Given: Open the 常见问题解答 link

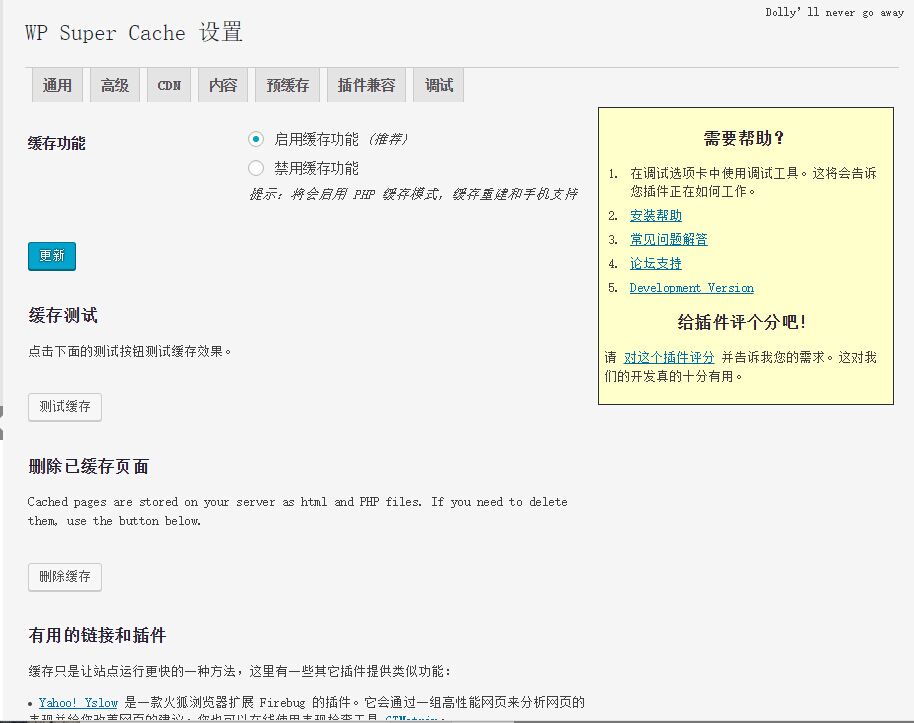Looking at the screenshot, I should point(668,239).
